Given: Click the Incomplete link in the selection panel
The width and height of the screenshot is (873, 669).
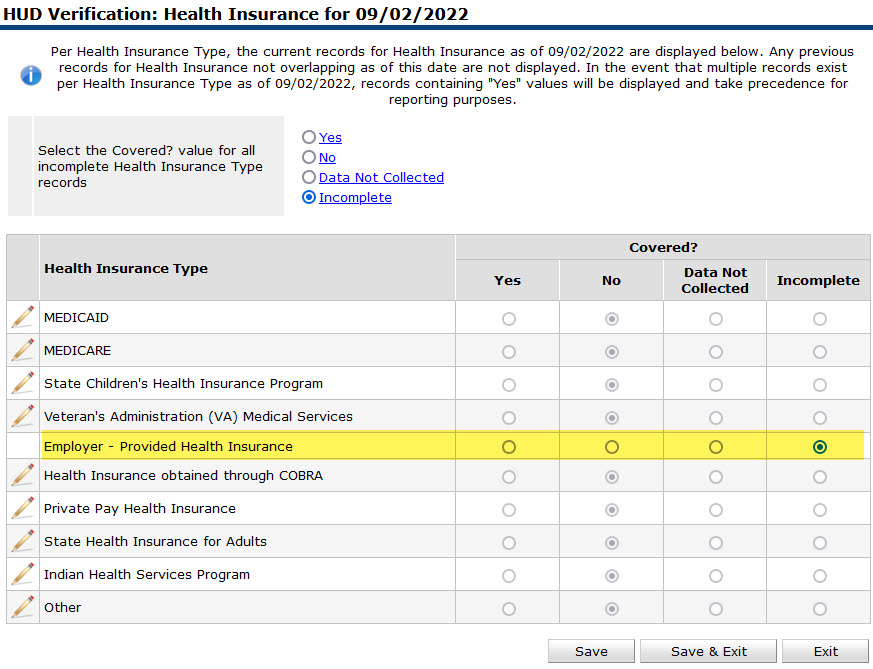Looking at the screenshot, I should tap(355, 197).
